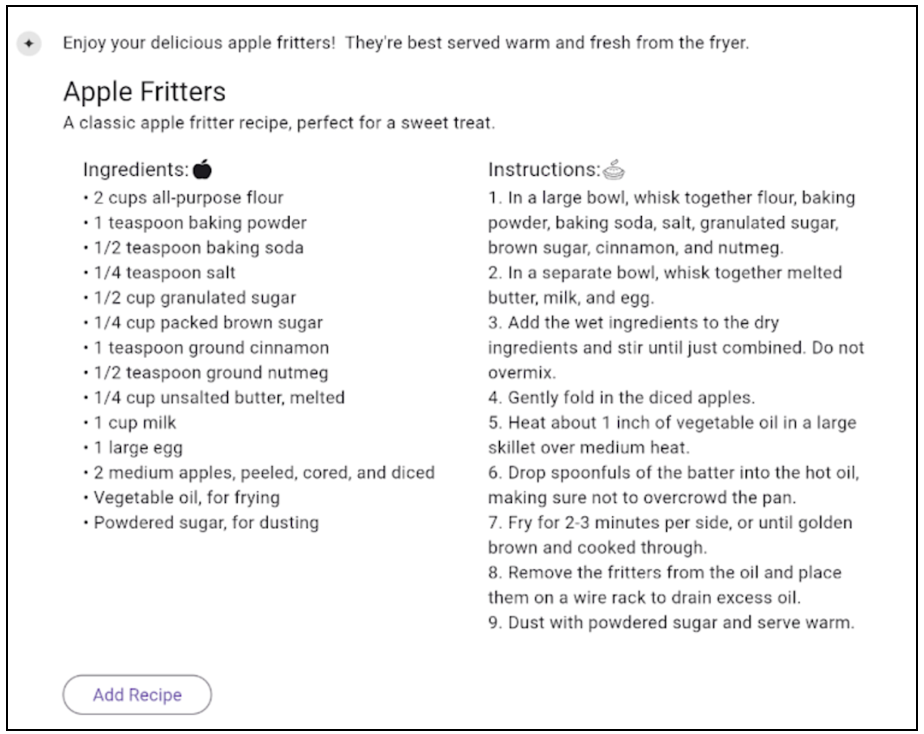Click the sparkle assistant icon
This screenshot has height=734, width=924.
tap(29, 43)
